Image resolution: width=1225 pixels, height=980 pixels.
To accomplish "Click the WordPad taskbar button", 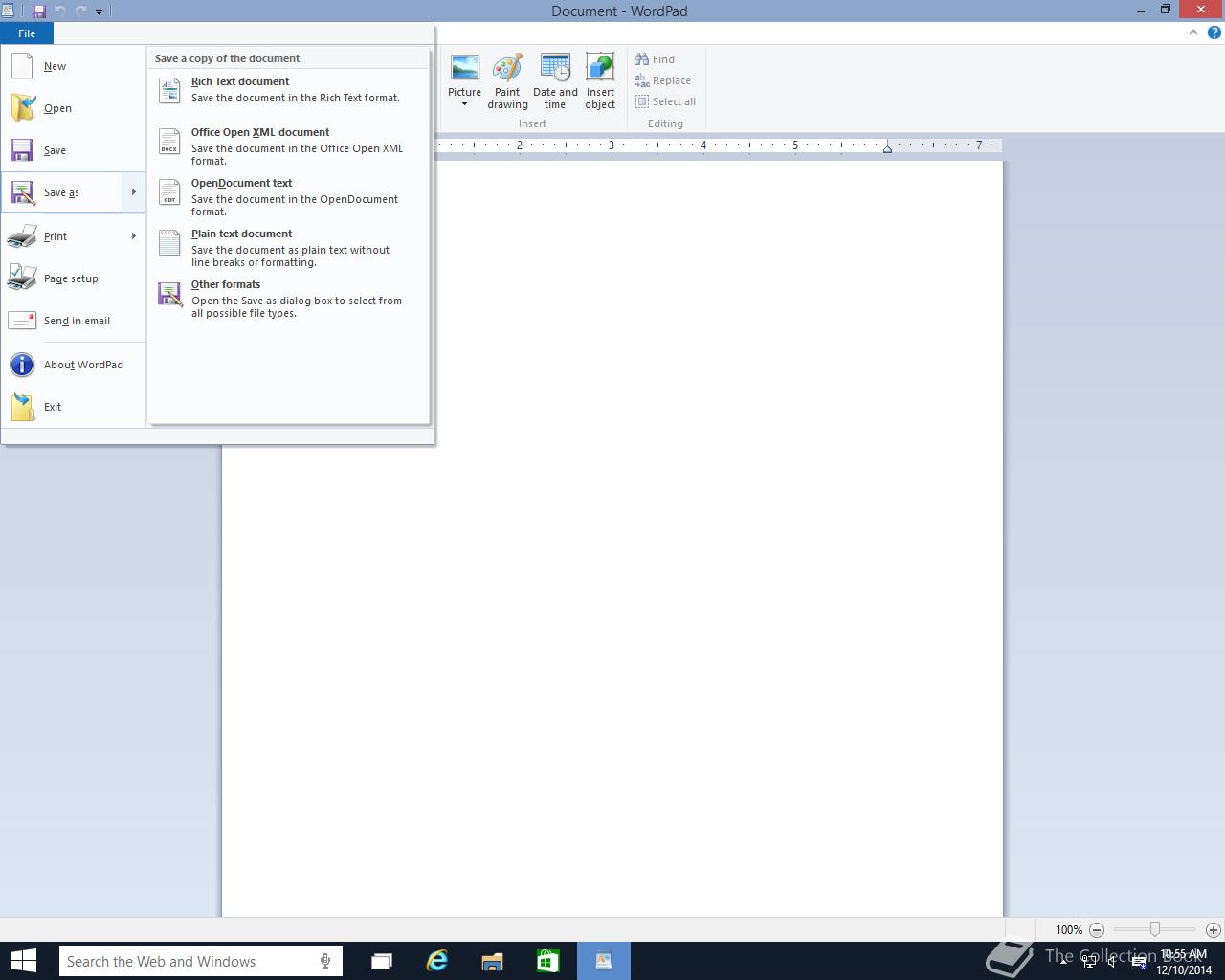I will (x=604, y=961).
